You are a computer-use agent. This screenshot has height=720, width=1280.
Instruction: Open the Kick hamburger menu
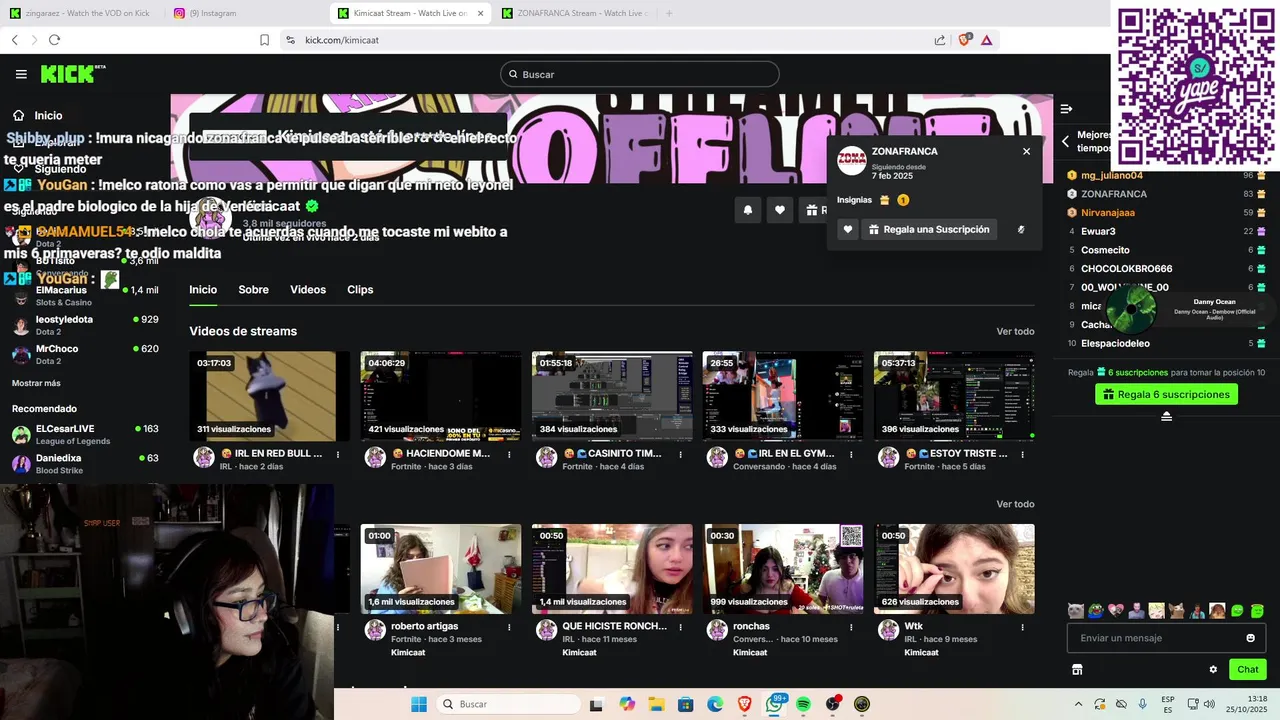click(21, 74)
